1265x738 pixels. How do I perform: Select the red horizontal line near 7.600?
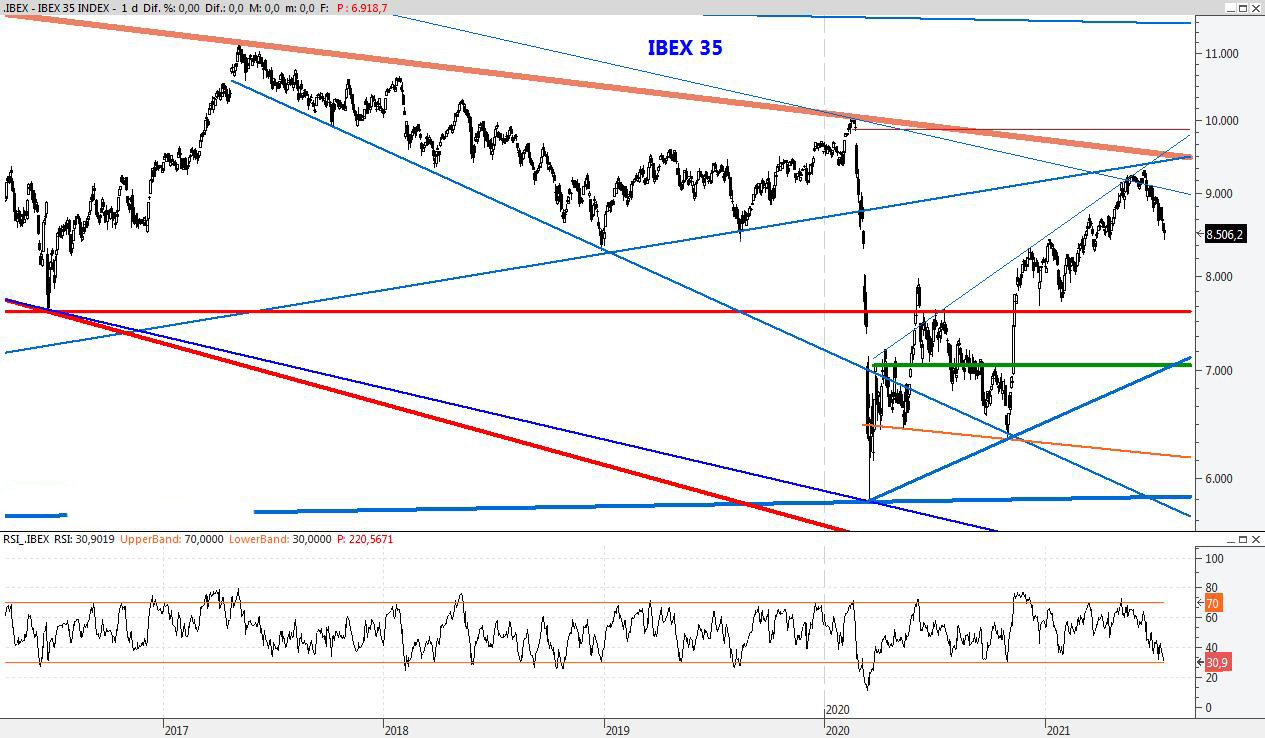pyautogui.click(x=500, y=311)
